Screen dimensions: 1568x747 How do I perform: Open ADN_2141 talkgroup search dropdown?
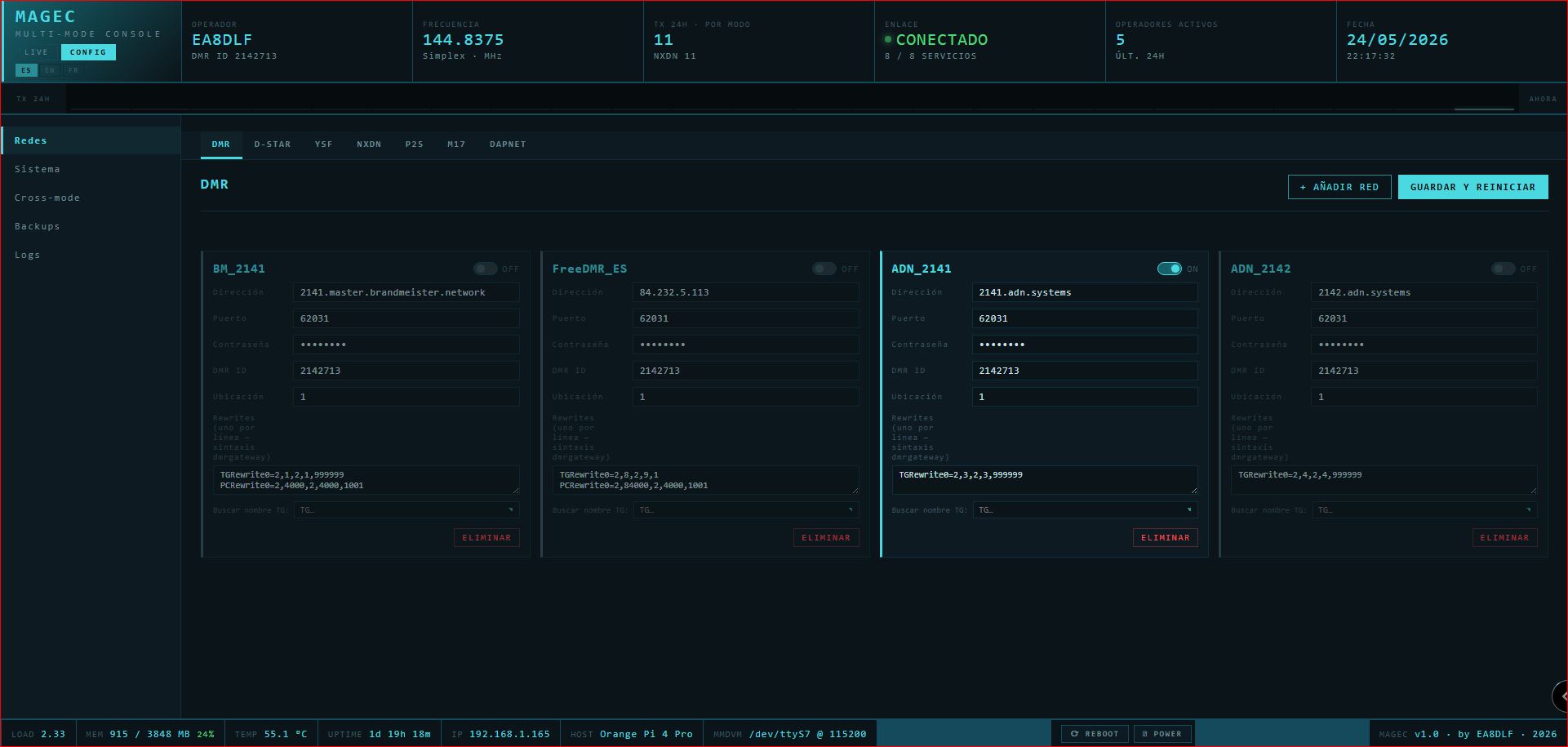click(x=1086, y=510)
